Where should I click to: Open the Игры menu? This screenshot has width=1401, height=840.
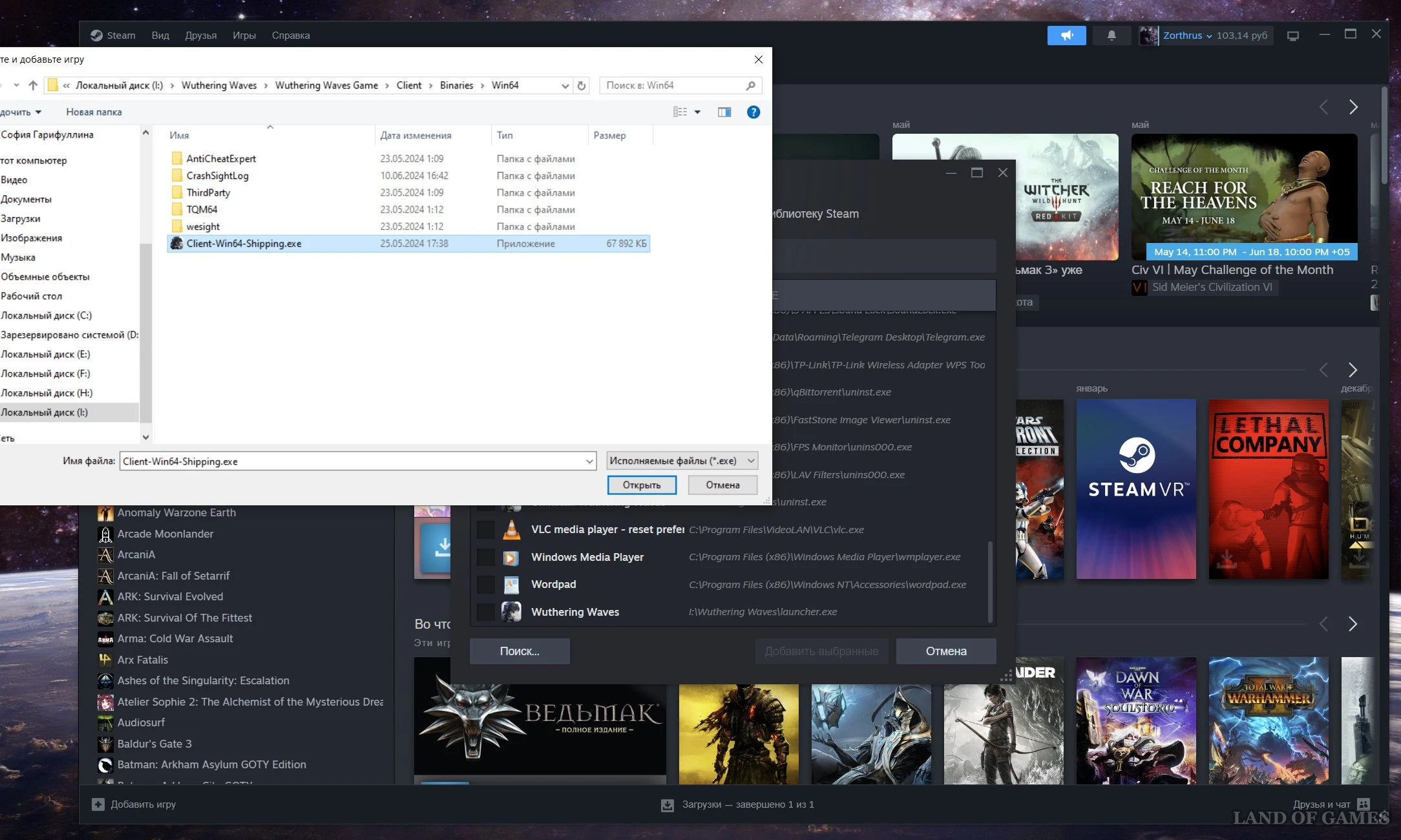click(244, 36)
